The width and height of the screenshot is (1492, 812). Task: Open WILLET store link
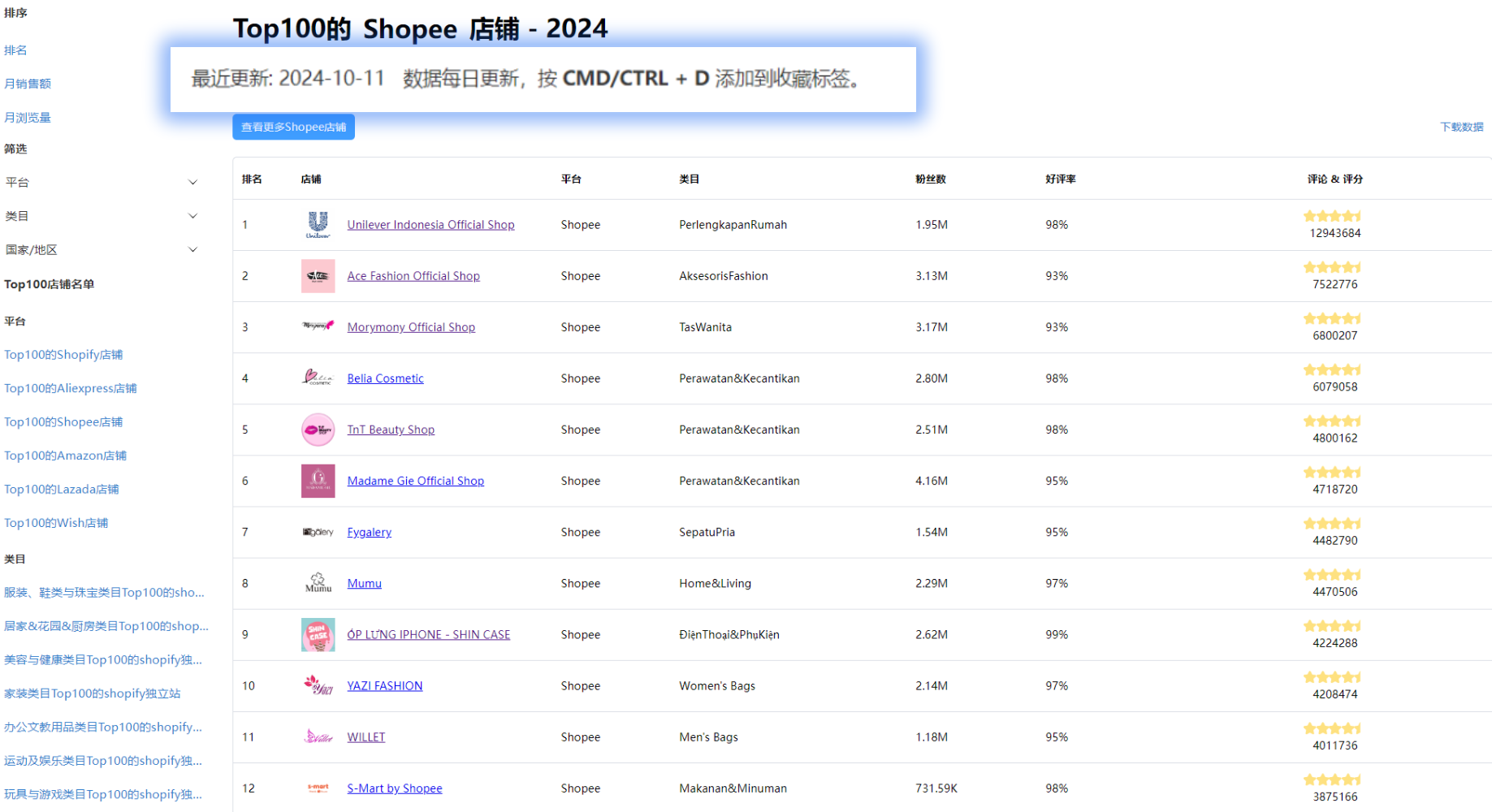(x=366, y=736)
